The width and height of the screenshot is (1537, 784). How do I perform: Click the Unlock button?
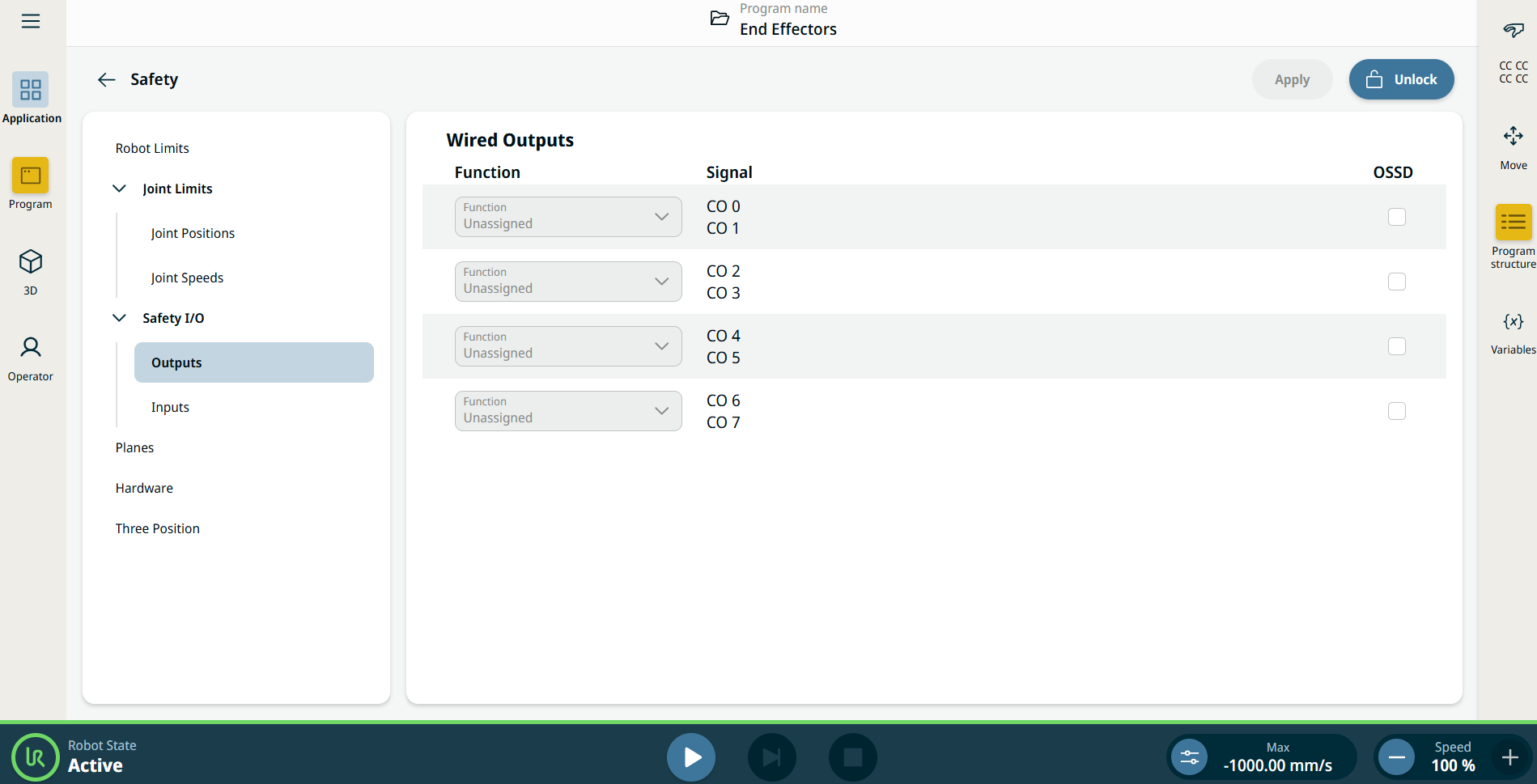[x=1401, y=79]
